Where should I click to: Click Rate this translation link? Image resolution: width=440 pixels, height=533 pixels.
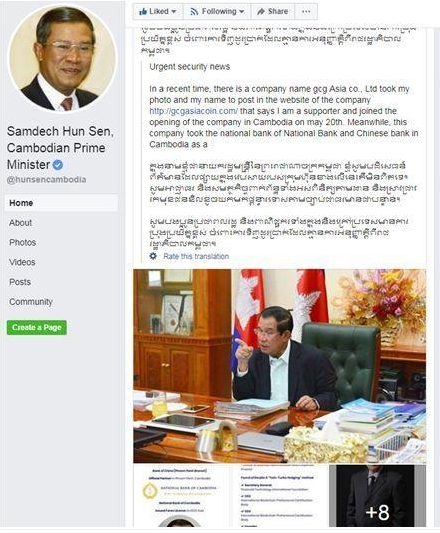click(196, 256)
